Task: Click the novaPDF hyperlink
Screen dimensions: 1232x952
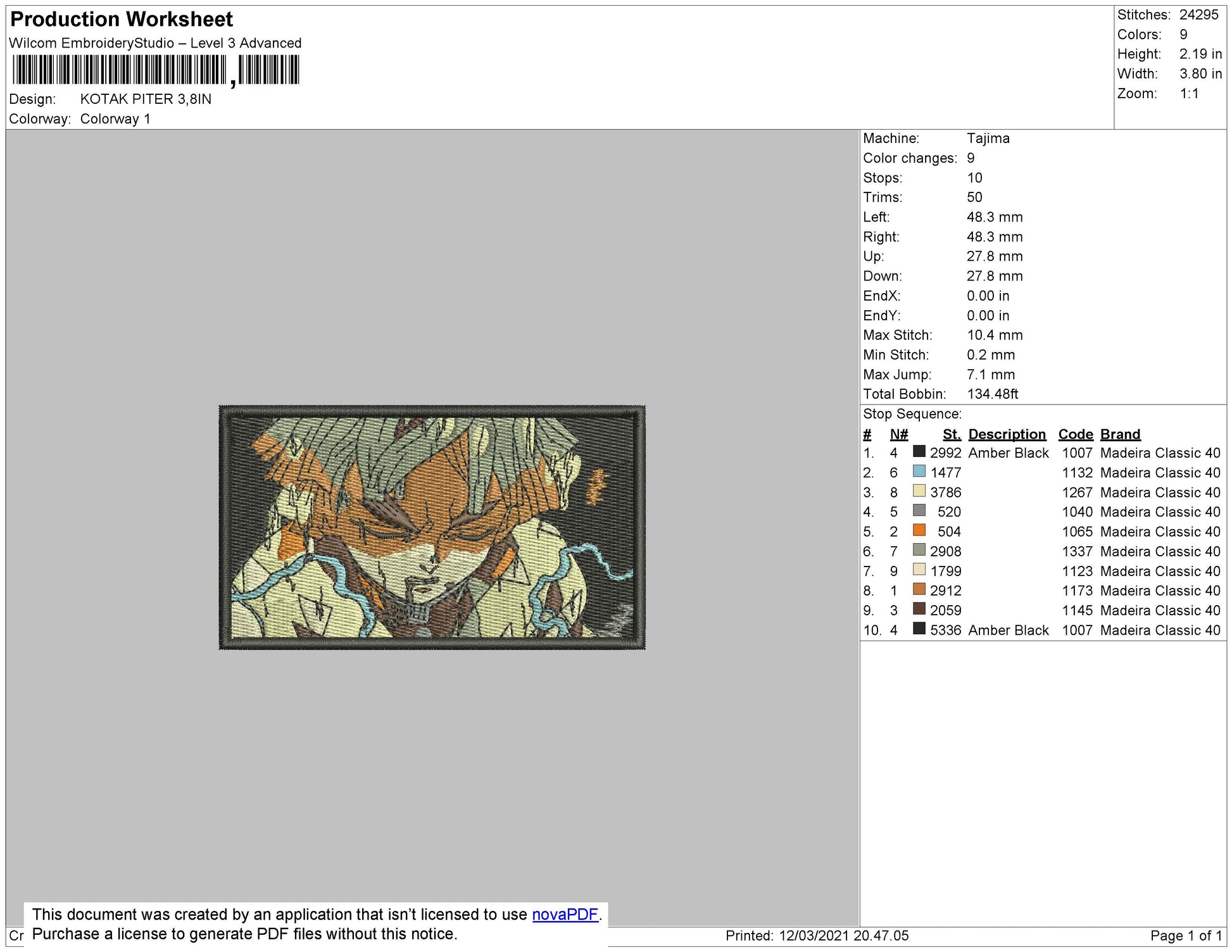Action: tap(565, 914)
